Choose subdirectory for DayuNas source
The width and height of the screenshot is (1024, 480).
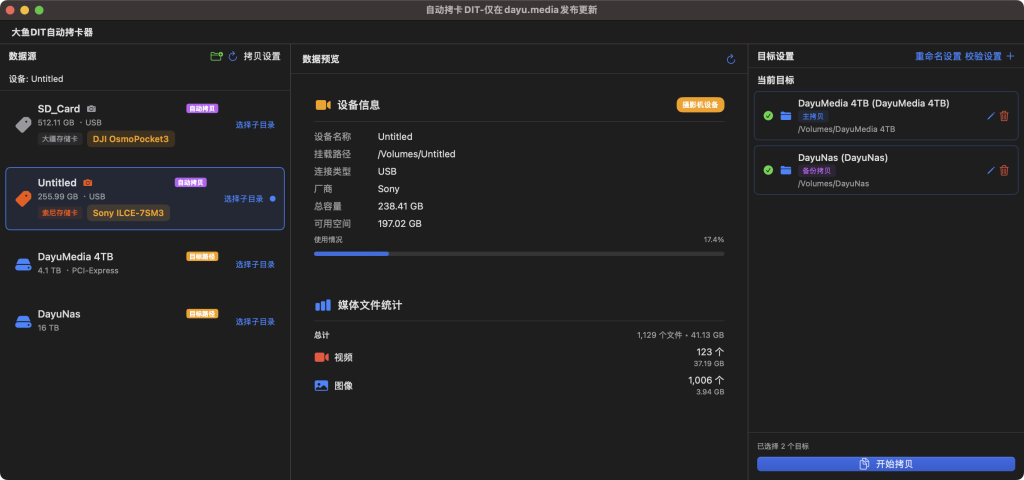[x=255, y=322]
